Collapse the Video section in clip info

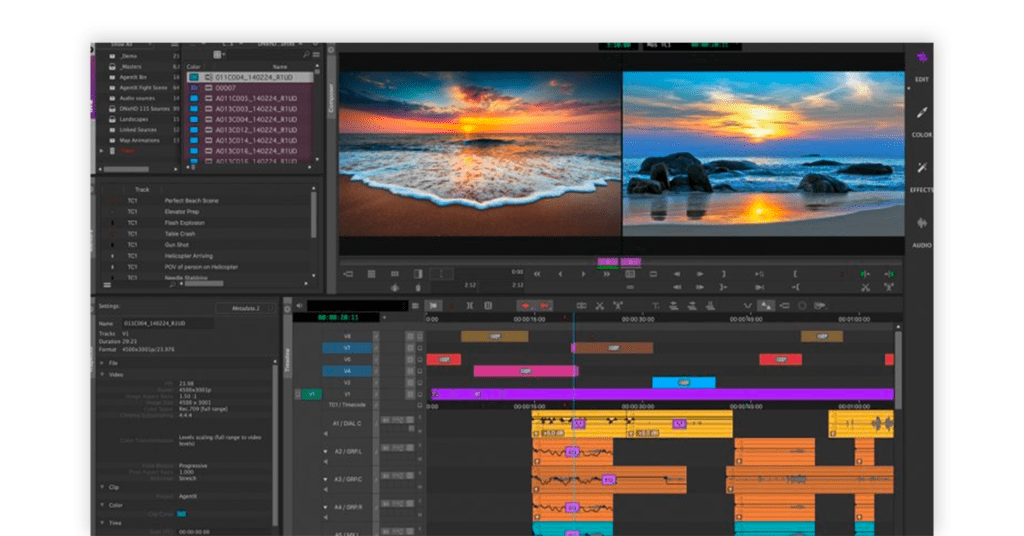click(103, 375)
